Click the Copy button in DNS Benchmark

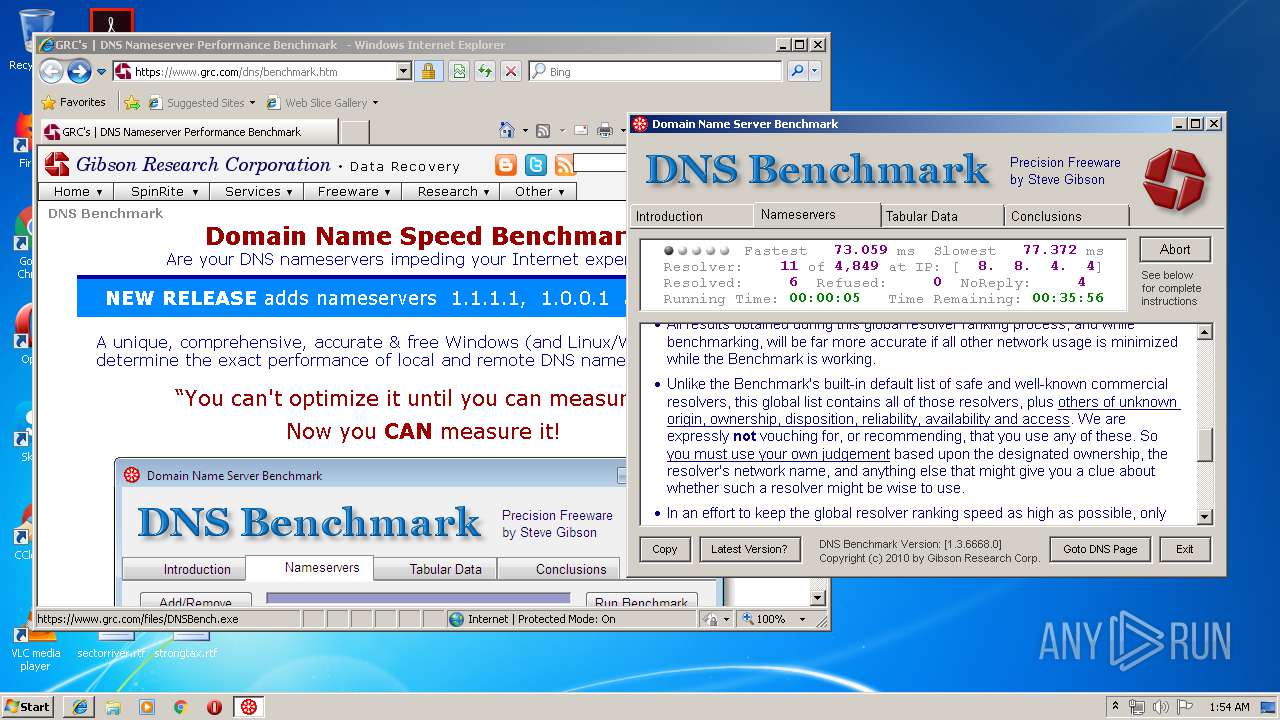(x=665, y=549)
